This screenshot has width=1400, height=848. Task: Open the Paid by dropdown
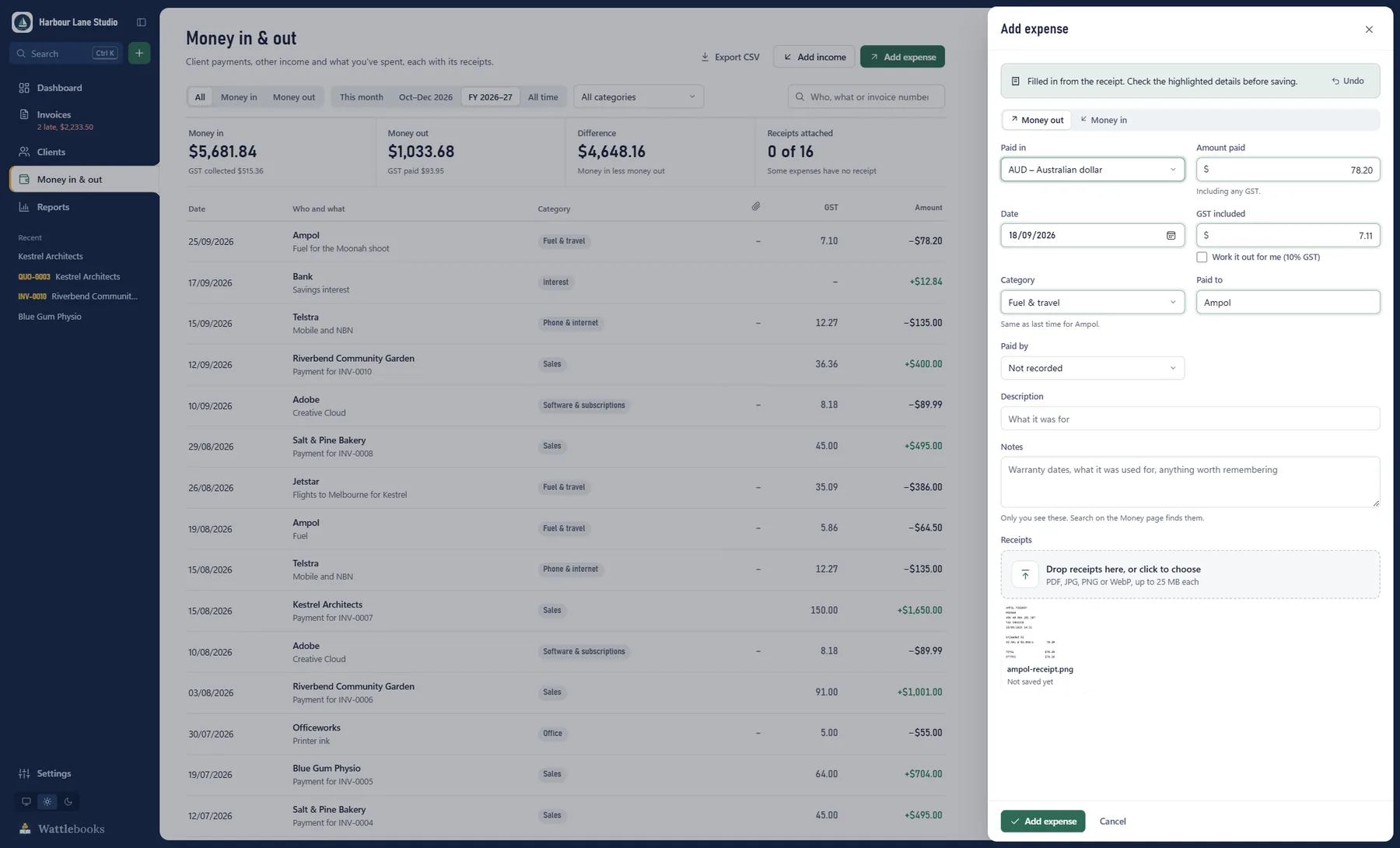[1092, 368]
